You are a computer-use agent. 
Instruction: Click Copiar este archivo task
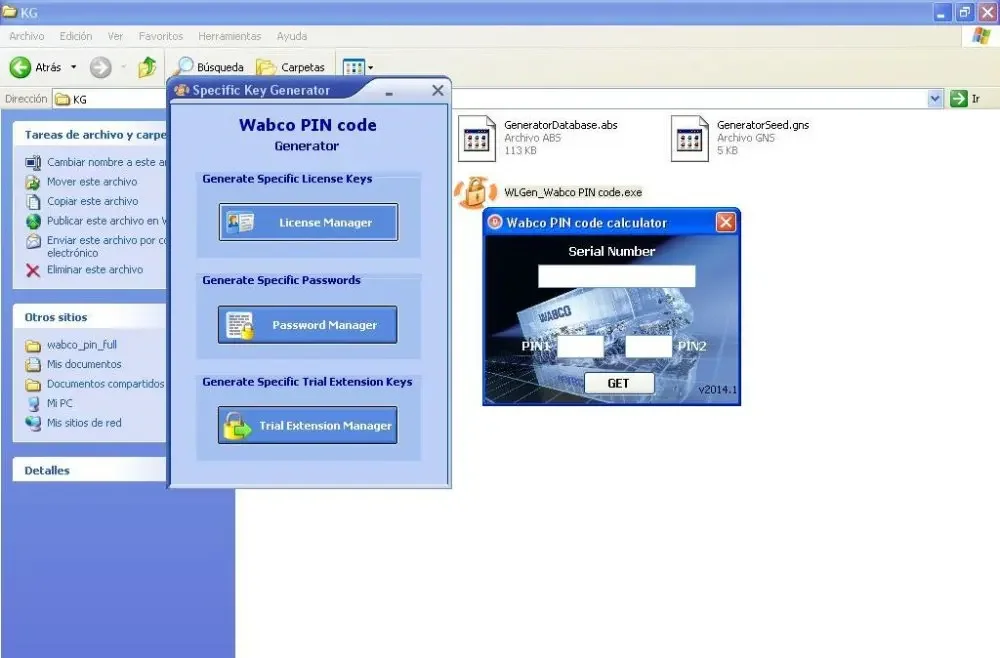92,201
